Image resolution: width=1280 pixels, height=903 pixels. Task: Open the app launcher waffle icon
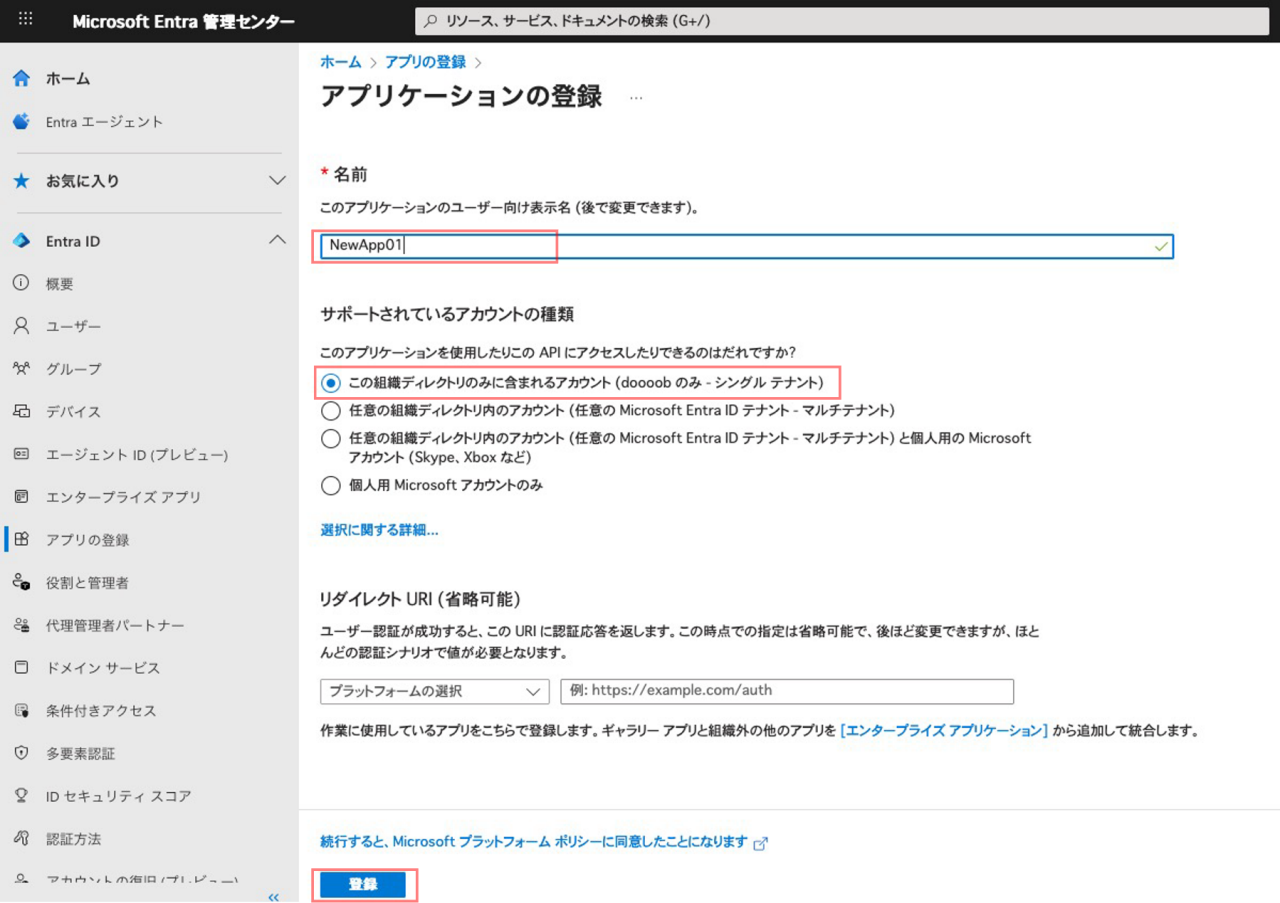click(x=26, y=19)
